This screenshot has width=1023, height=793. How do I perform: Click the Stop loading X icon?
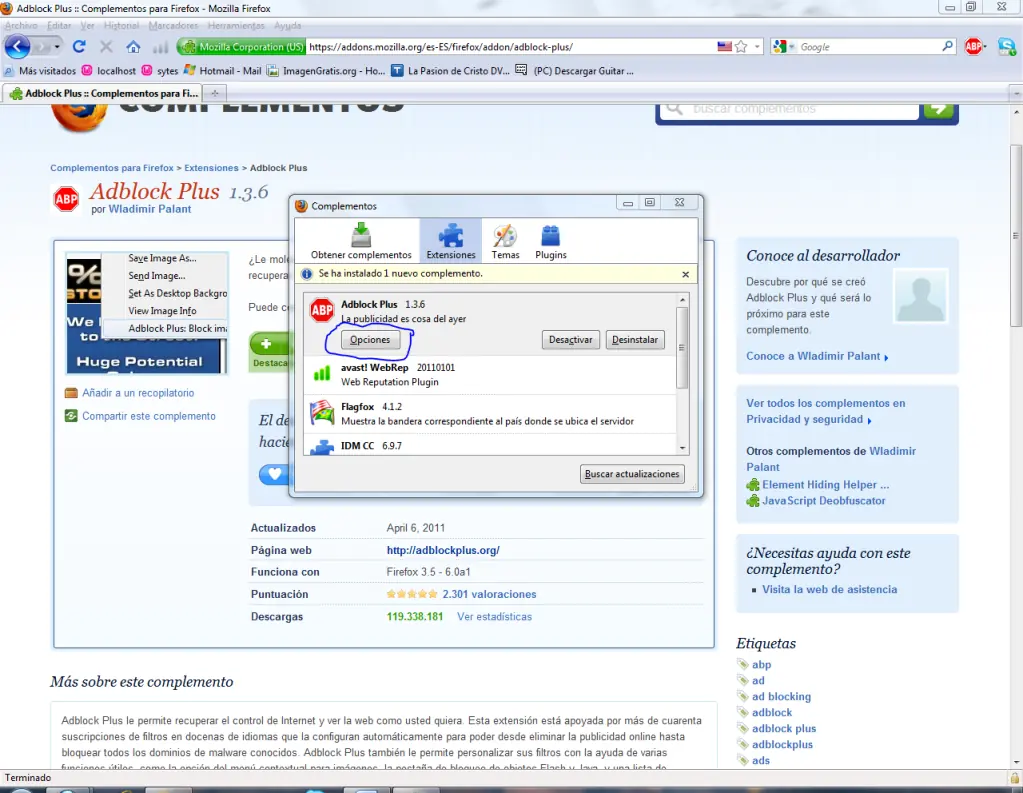point(106,47)
